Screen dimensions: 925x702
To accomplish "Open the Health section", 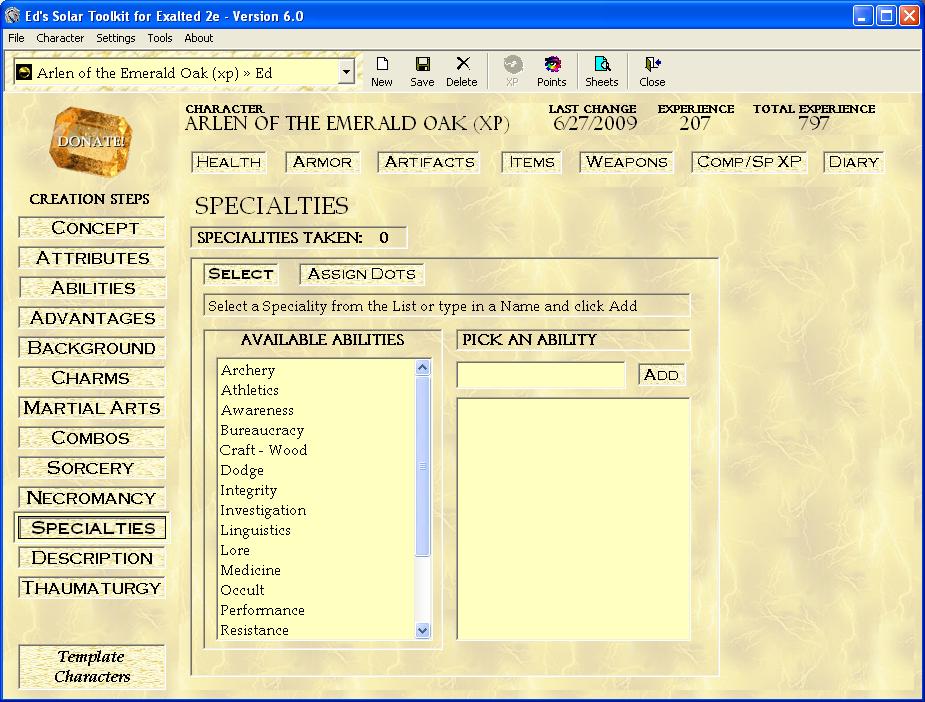I will point(229,162).
